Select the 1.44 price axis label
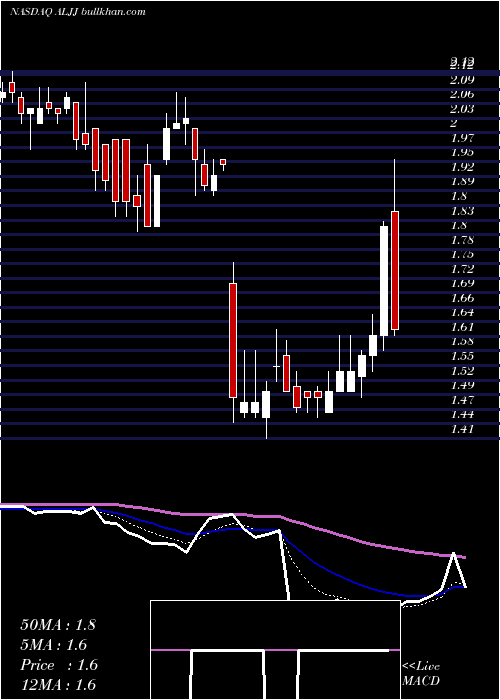Screen dimensions: 500x700 pyautogui.click(x=462, y=415)
